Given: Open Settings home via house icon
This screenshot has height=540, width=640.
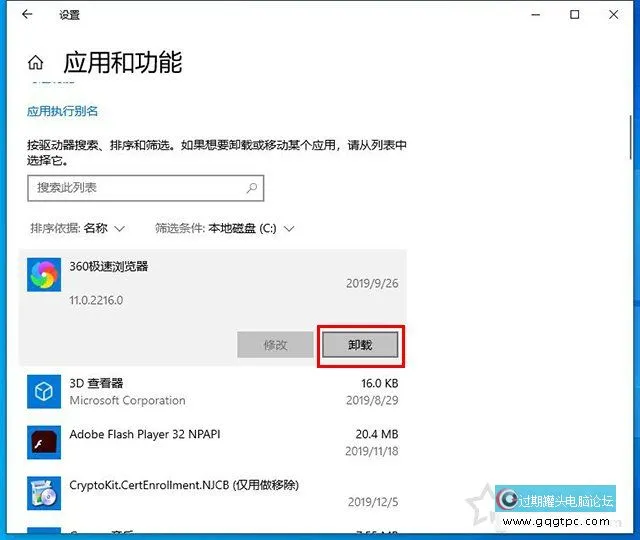Looking at the screenshot, I should pos(36,62).
